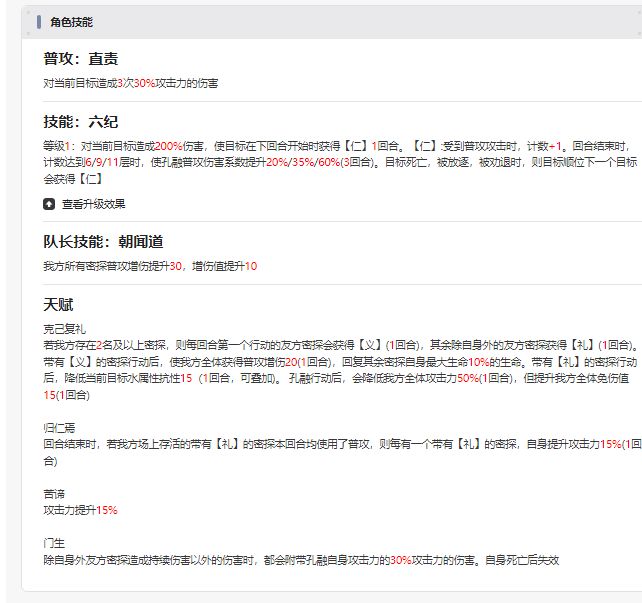Click the 等级1 skill description first line

click(x=337, y=146)
